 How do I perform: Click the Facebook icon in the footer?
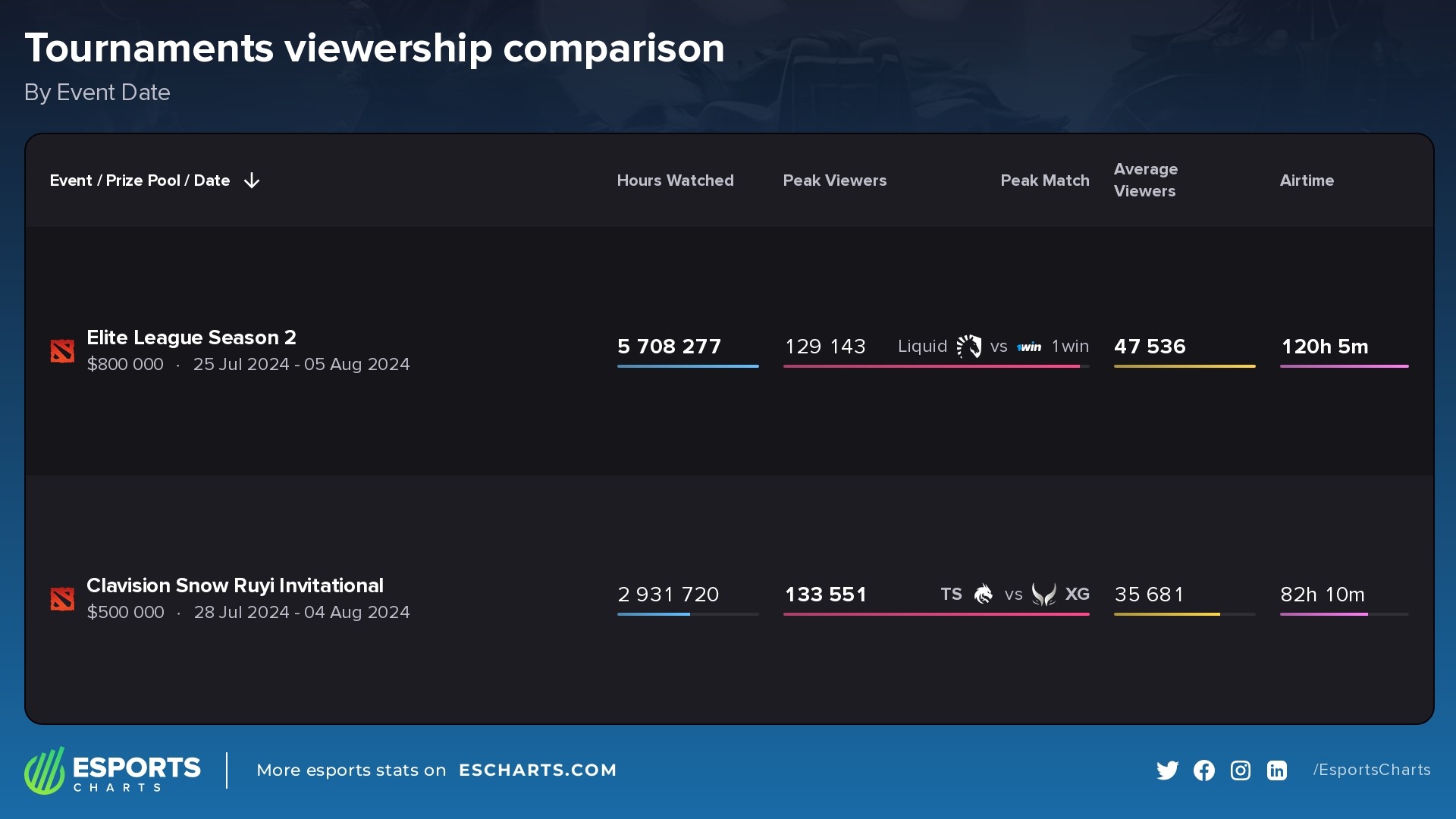click(1203, 770)
